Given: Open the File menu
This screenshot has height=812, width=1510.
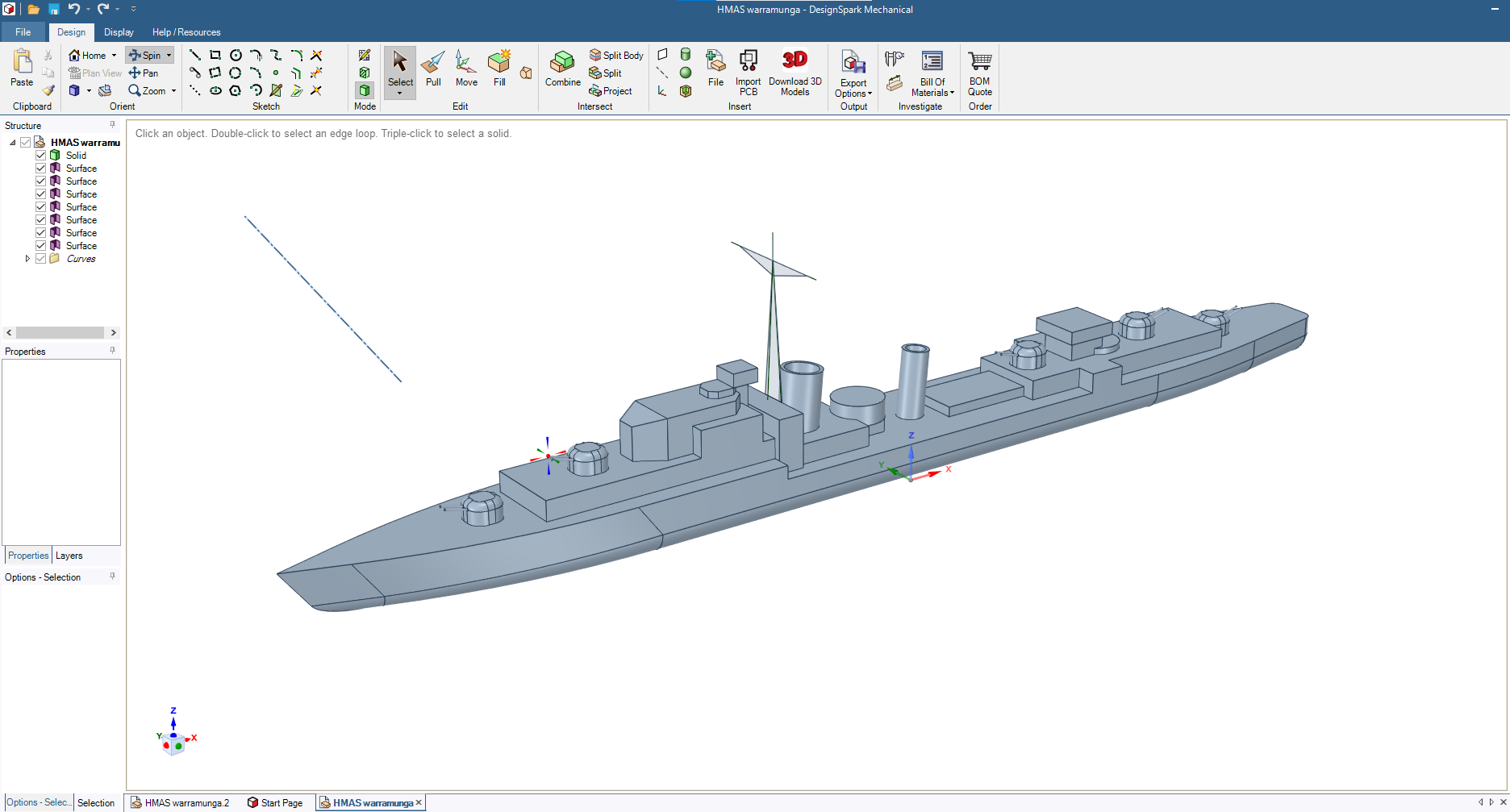Looking at the screenshot, I should (23, 32).
